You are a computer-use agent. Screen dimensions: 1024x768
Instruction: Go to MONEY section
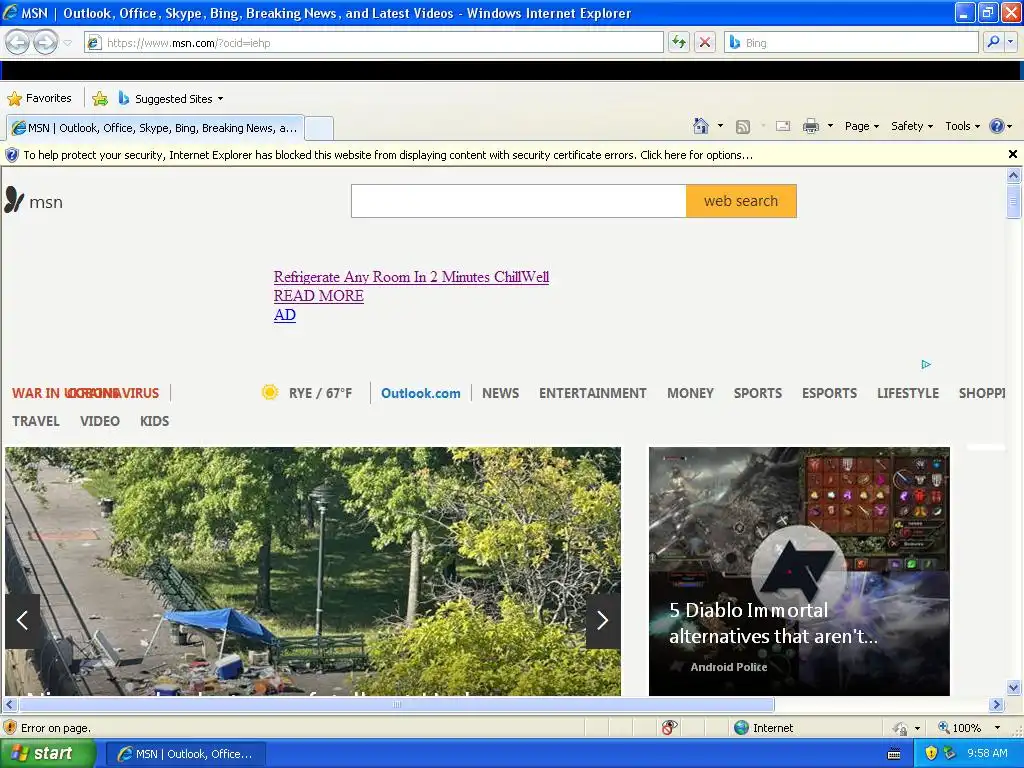point(690,393)
